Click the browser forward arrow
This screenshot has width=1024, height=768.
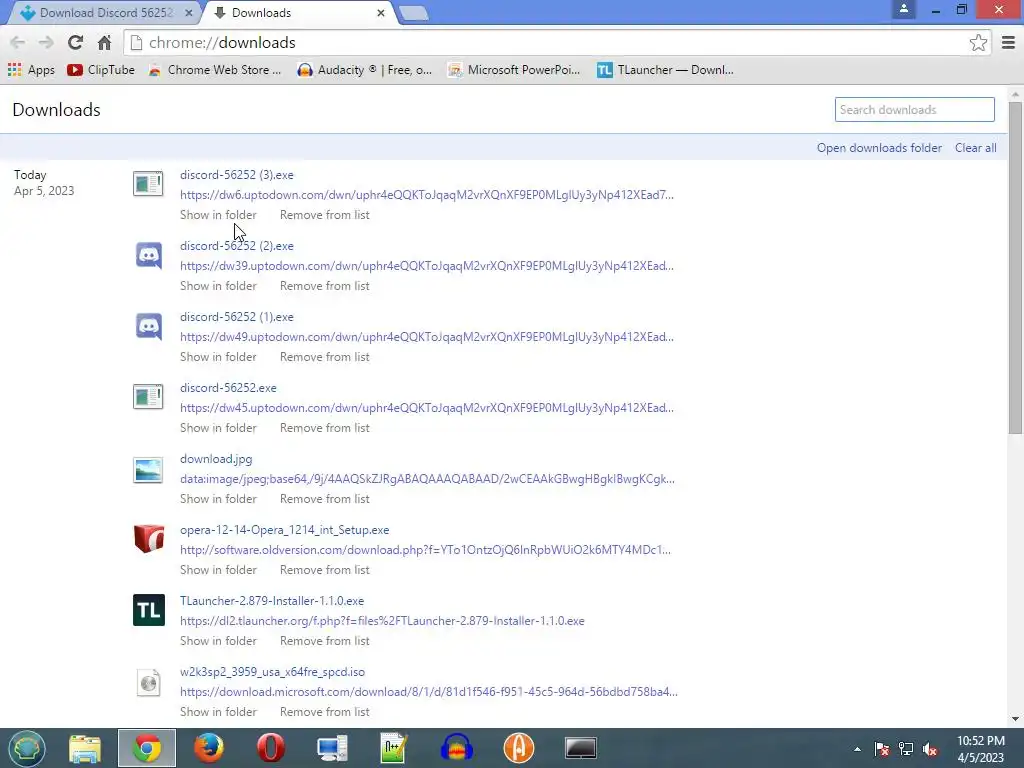click(46, 42)
